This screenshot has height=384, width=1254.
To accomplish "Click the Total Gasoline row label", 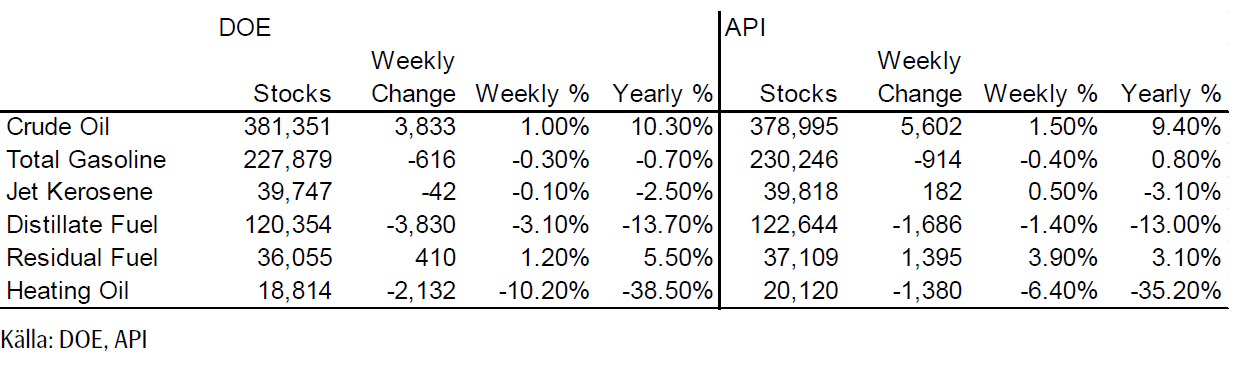I will (x=86, y=160).
